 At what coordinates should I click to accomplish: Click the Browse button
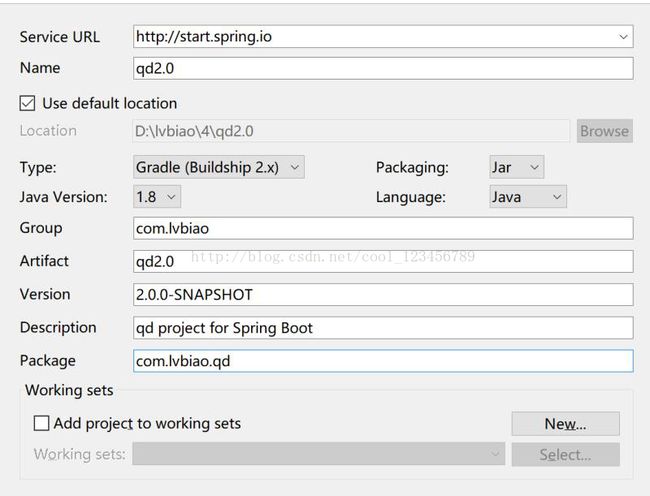tap(604, 131)
